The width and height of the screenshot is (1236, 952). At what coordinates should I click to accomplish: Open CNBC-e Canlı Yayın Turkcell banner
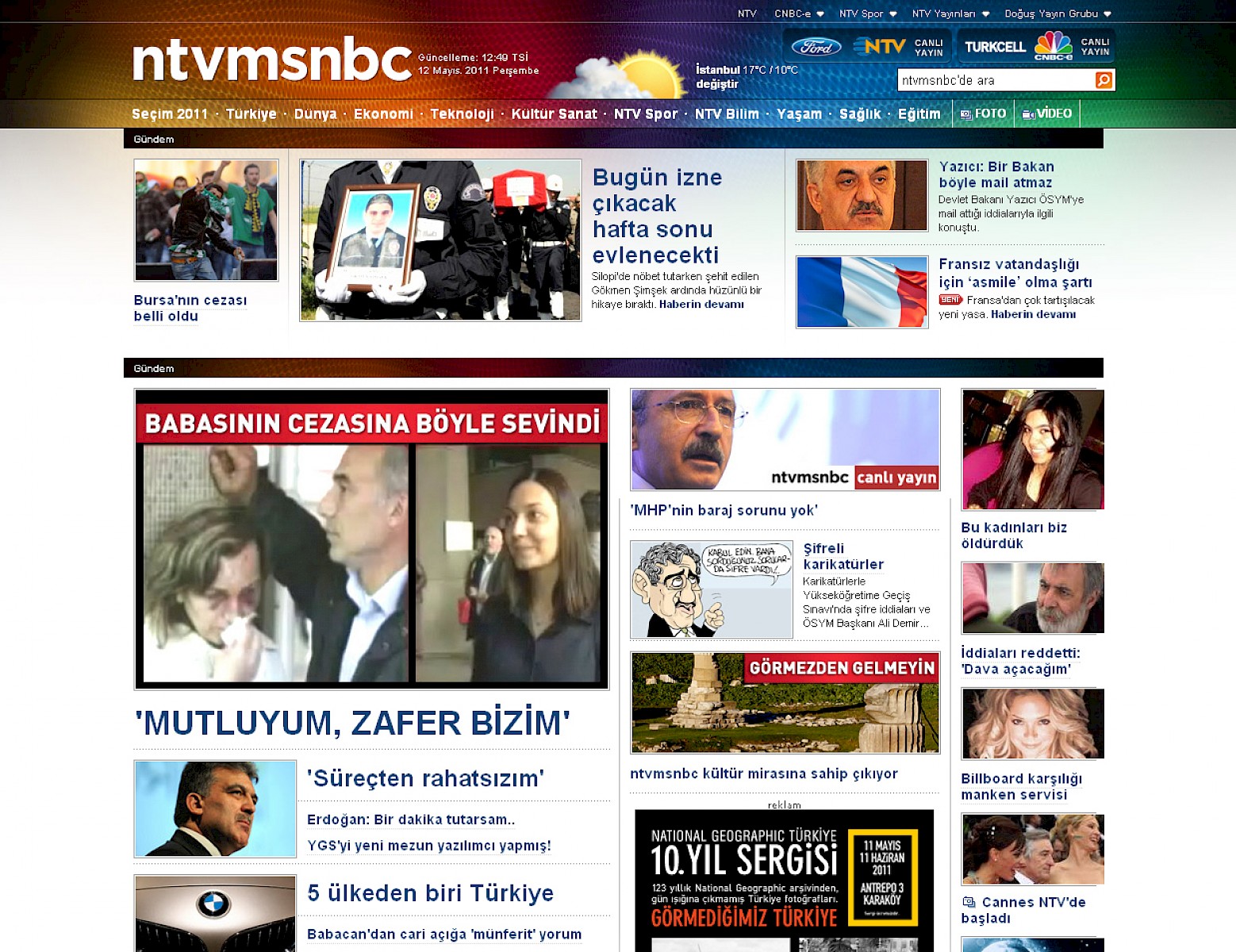[x=1036, y=47]
